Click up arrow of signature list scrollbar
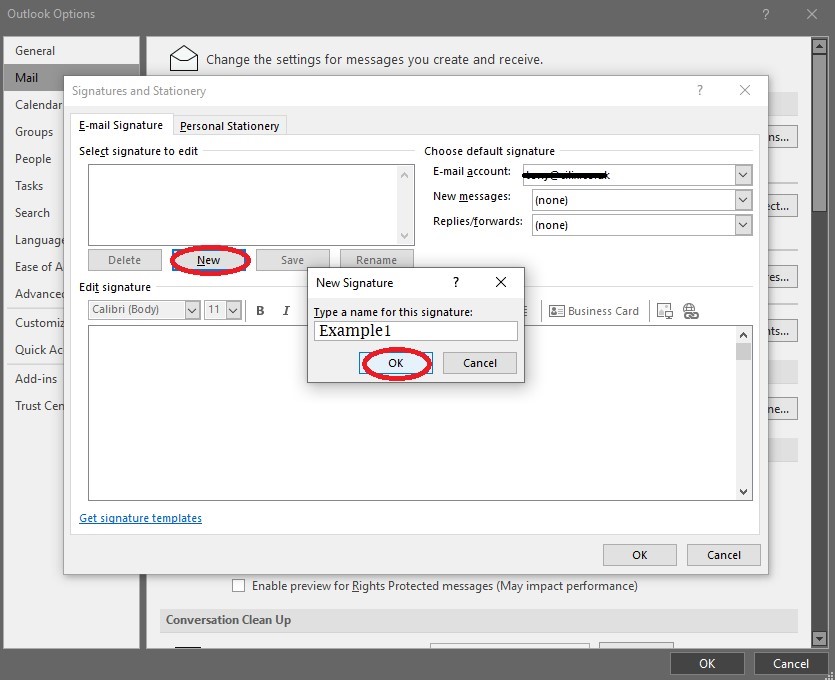 tap(404, 175)
